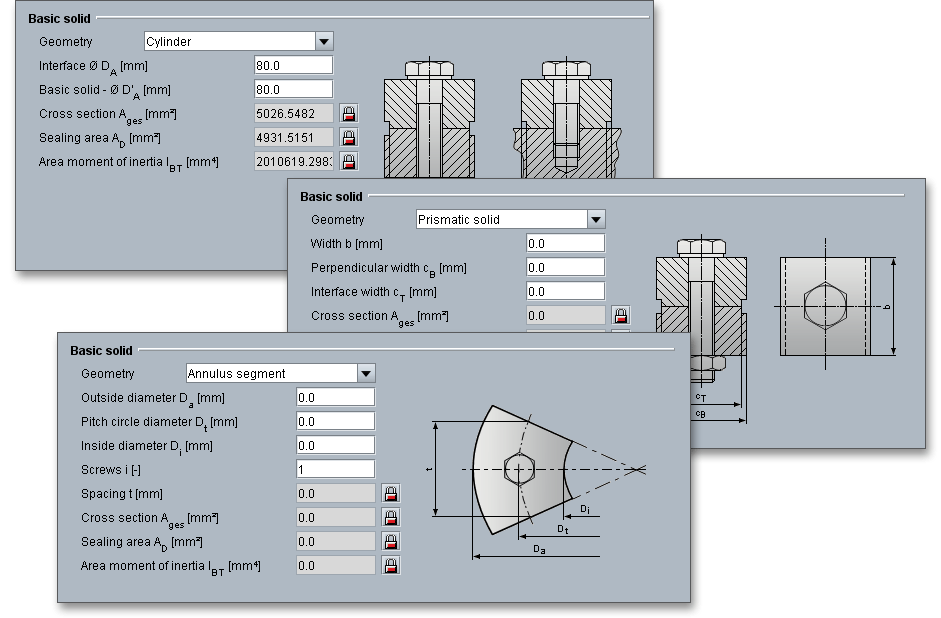Click lock next to Annulus Sealing area field

(x=391, y=542)
